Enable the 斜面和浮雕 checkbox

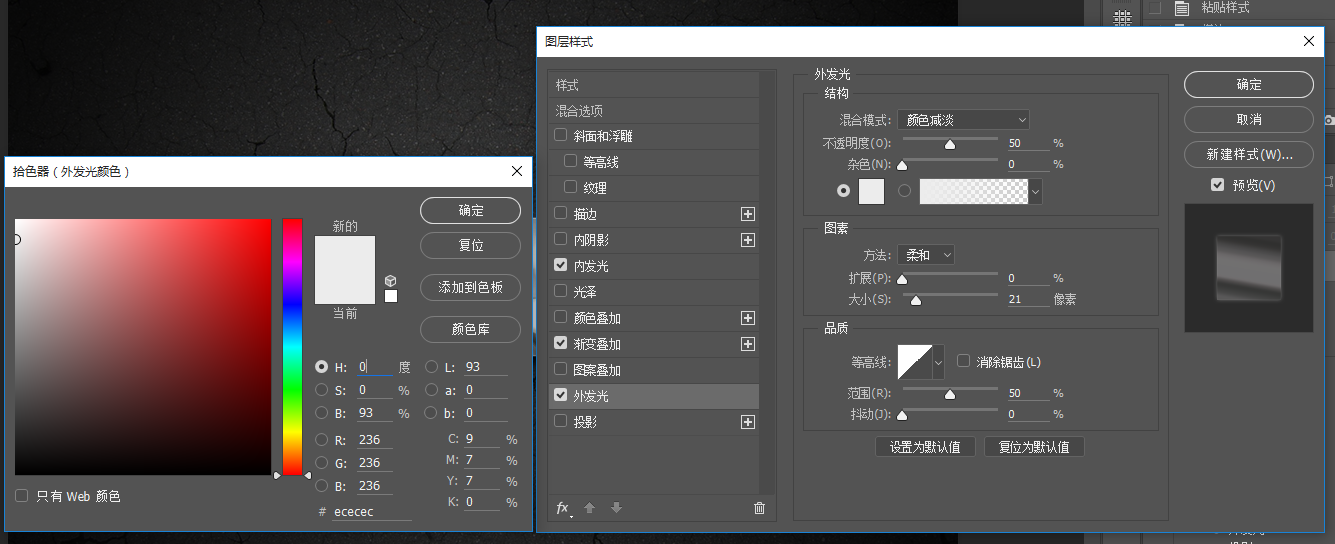point(561,135)
